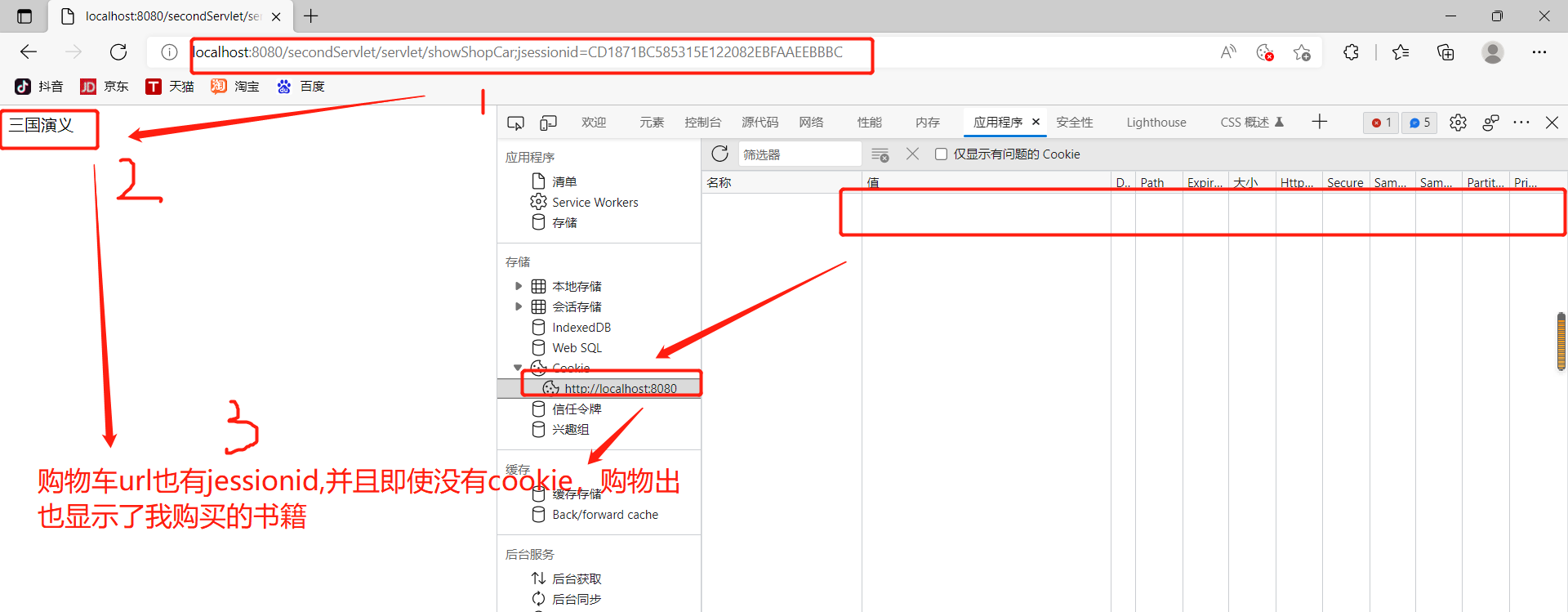Open the collections icon
The width and height of the screenshot is (1568, 612).
click(1445, 52)
